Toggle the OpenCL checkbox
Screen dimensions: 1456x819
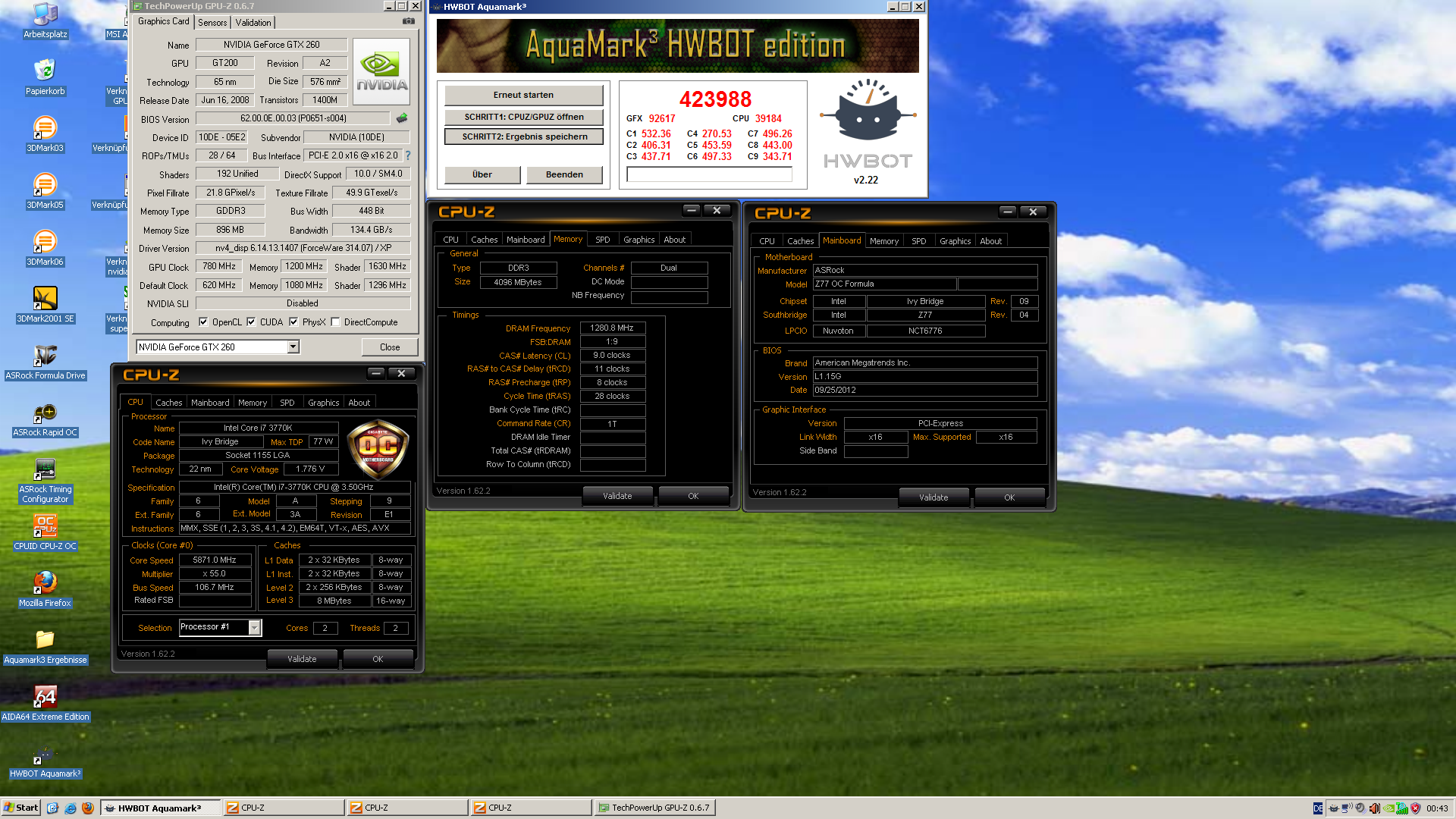pos(203,322)
